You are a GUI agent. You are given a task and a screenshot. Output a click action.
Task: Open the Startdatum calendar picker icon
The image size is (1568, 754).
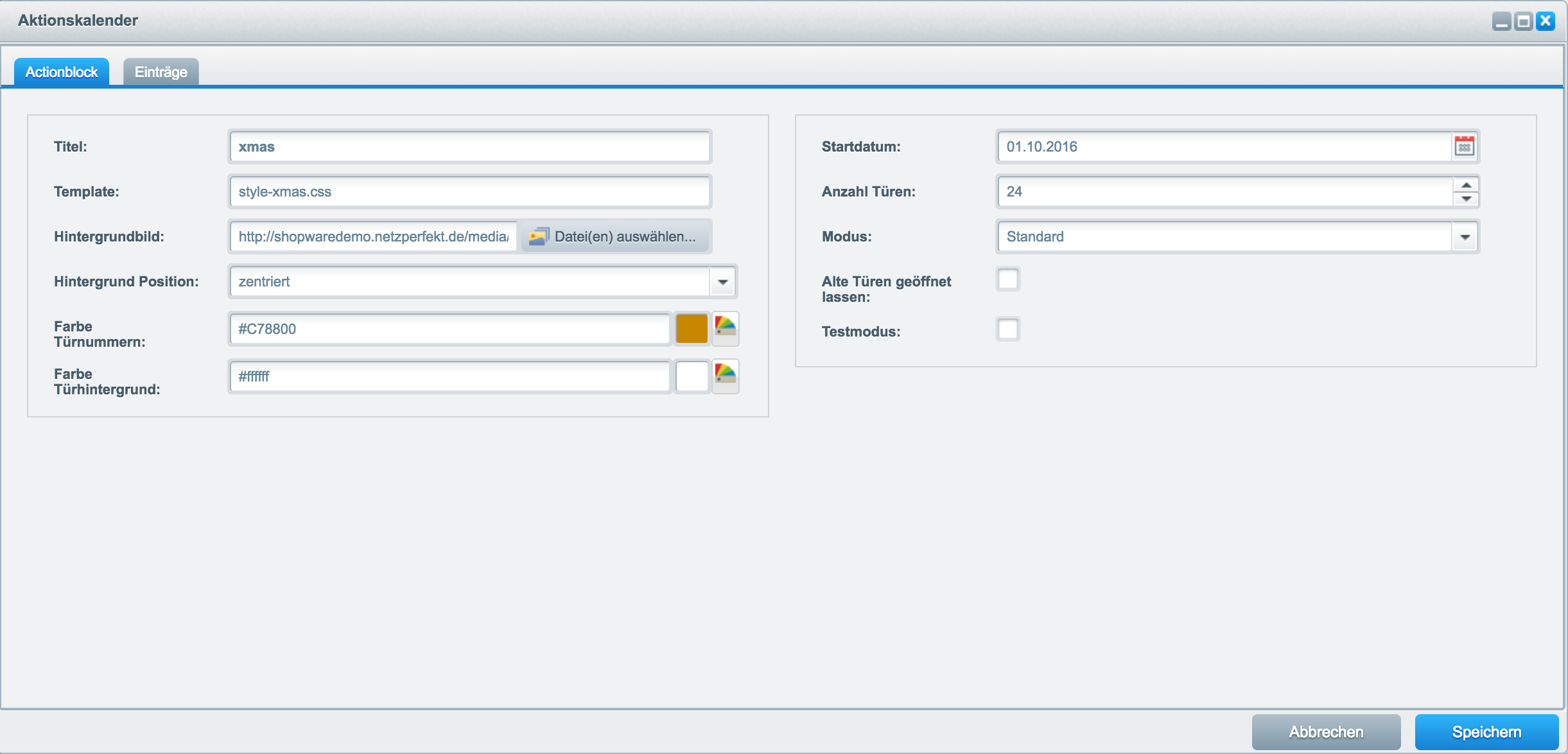[x=1465, y=146]
